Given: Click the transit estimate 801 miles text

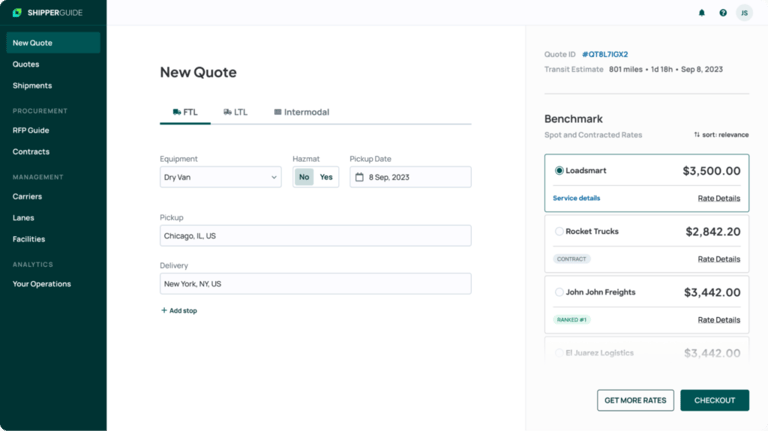Looking at the screenshot, I should coord(625,70).
